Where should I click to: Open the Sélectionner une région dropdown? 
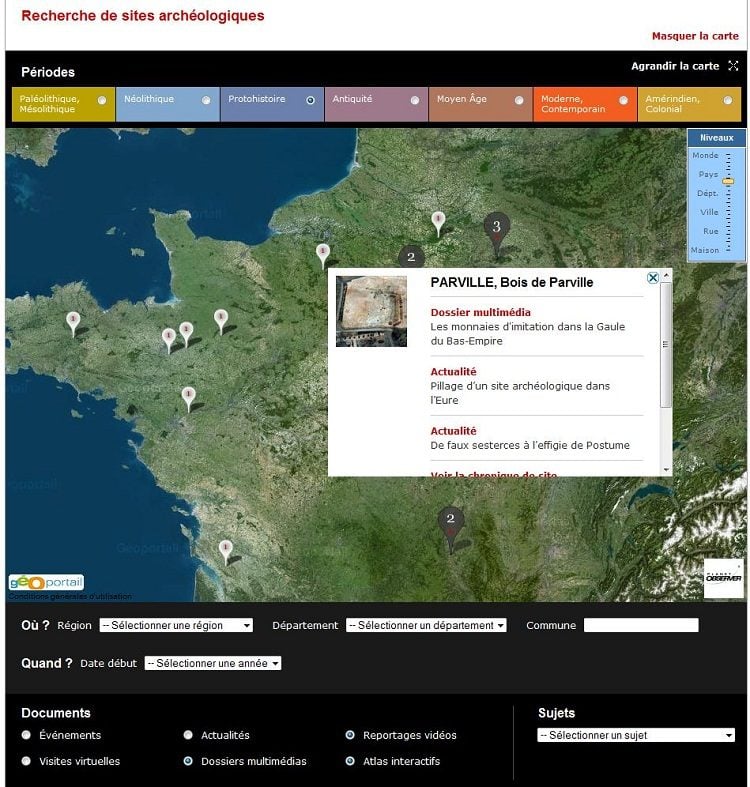(x=176, y=625)
